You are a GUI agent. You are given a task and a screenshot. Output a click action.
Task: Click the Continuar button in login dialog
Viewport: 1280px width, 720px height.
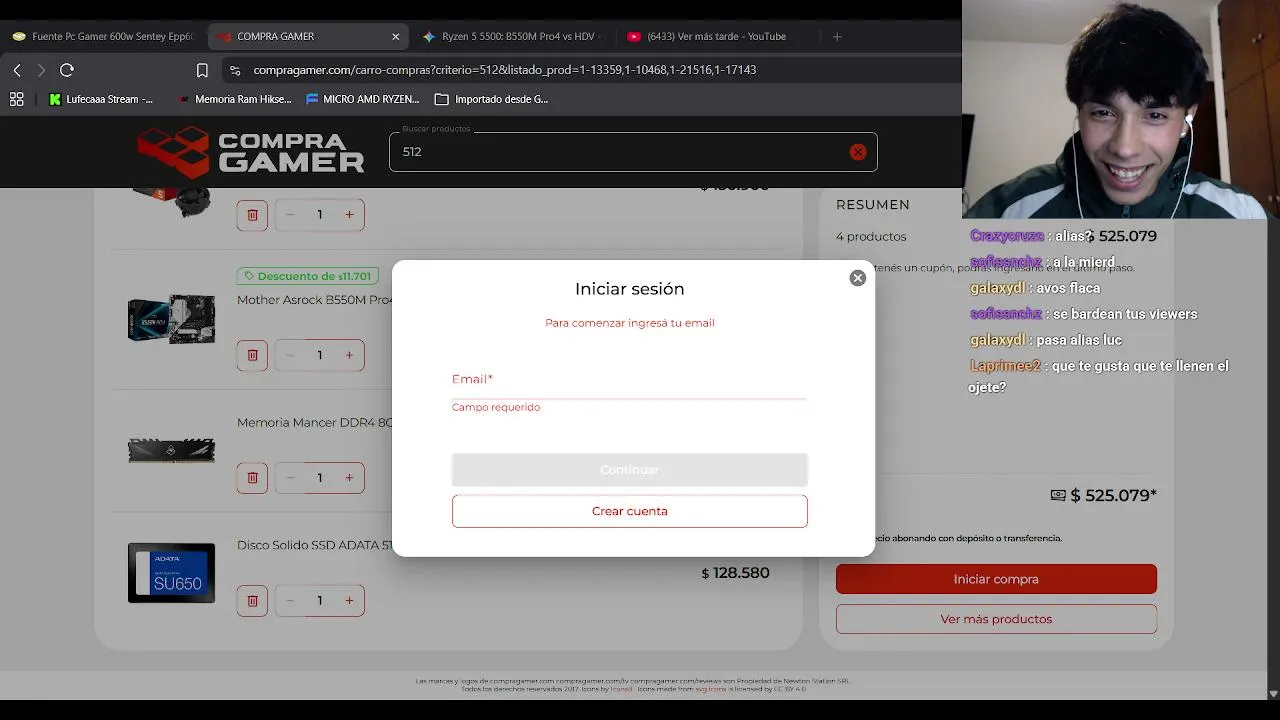pos(629,470)
